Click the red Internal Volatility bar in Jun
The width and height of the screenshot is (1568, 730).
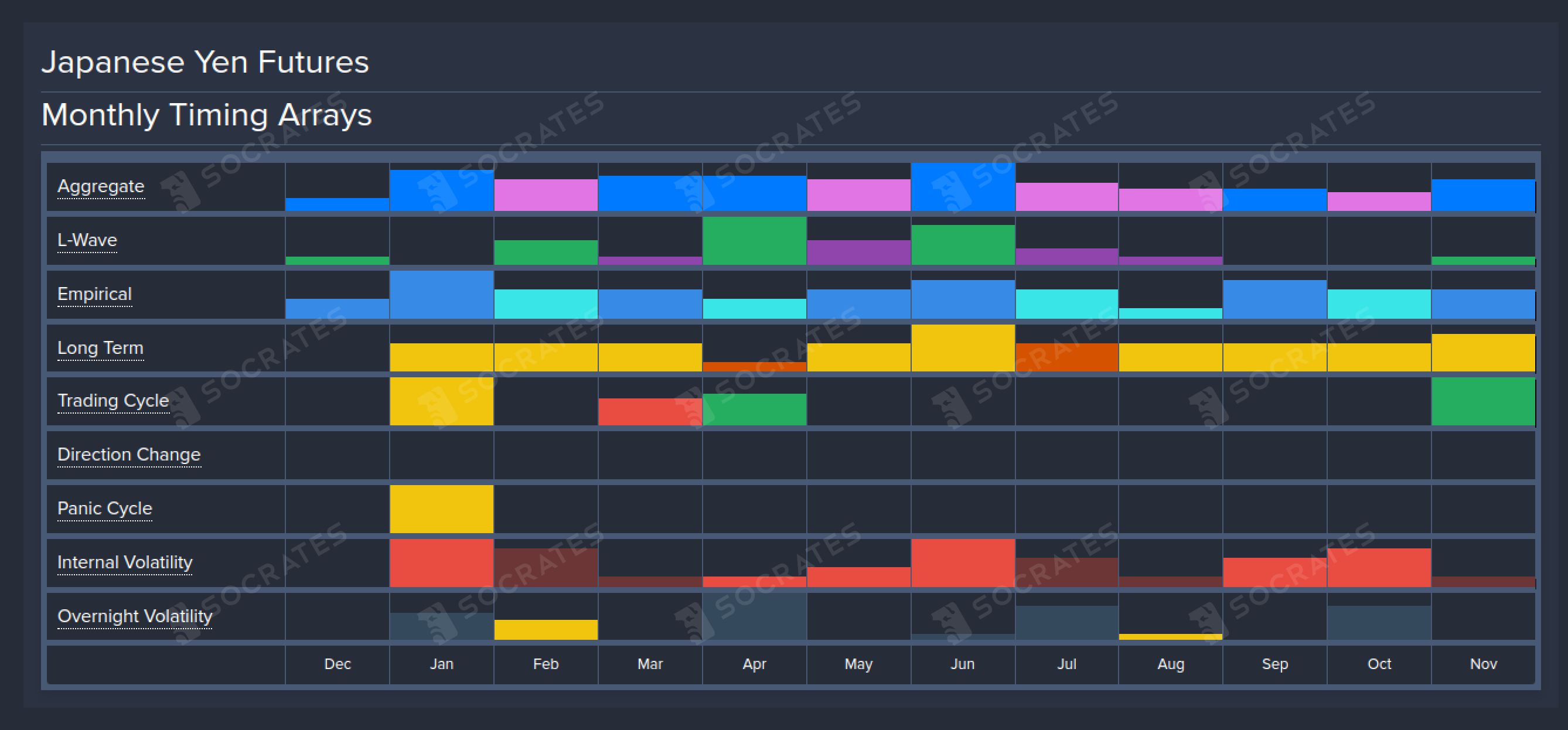(x=962, y=562)
